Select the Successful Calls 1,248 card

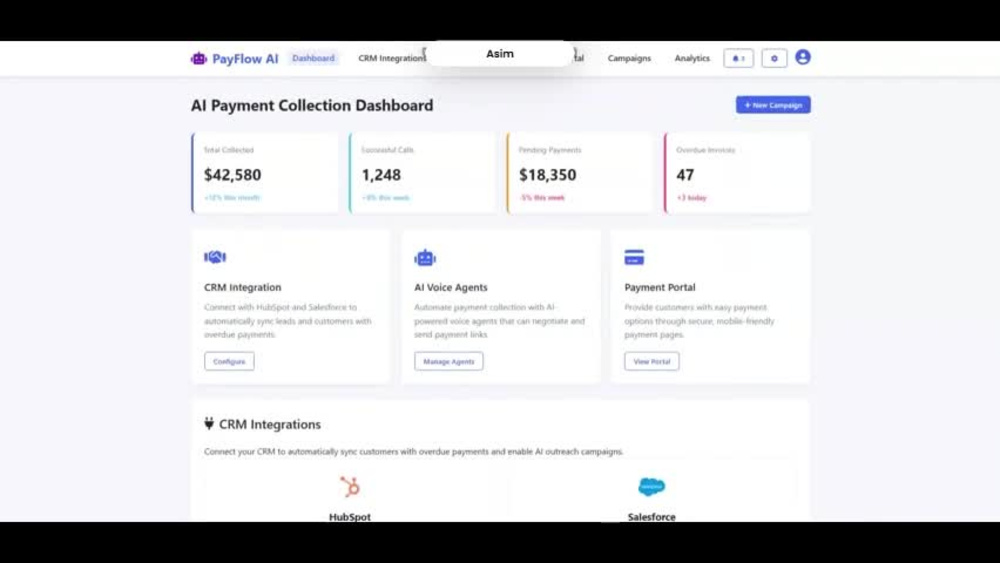[422, 173]
